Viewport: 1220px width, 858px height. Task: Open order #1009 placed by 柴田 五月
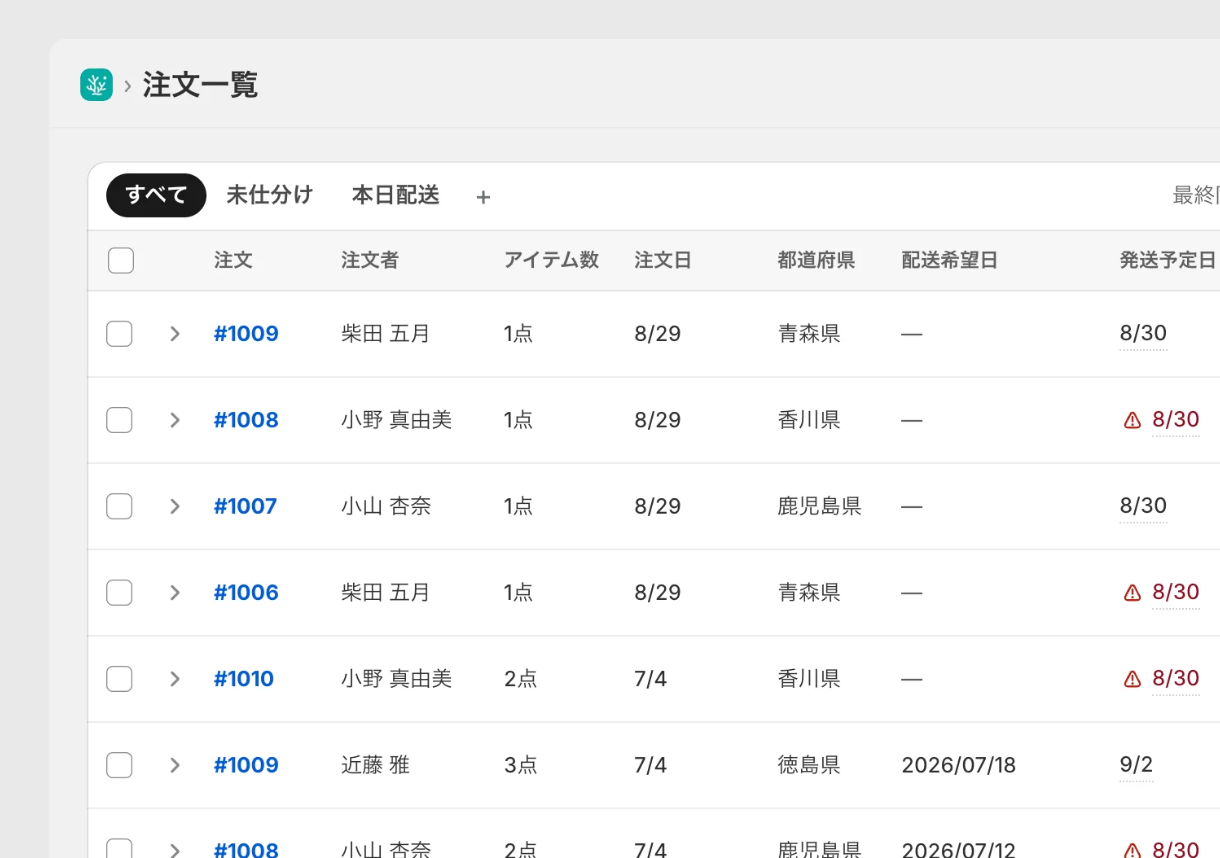246,334
